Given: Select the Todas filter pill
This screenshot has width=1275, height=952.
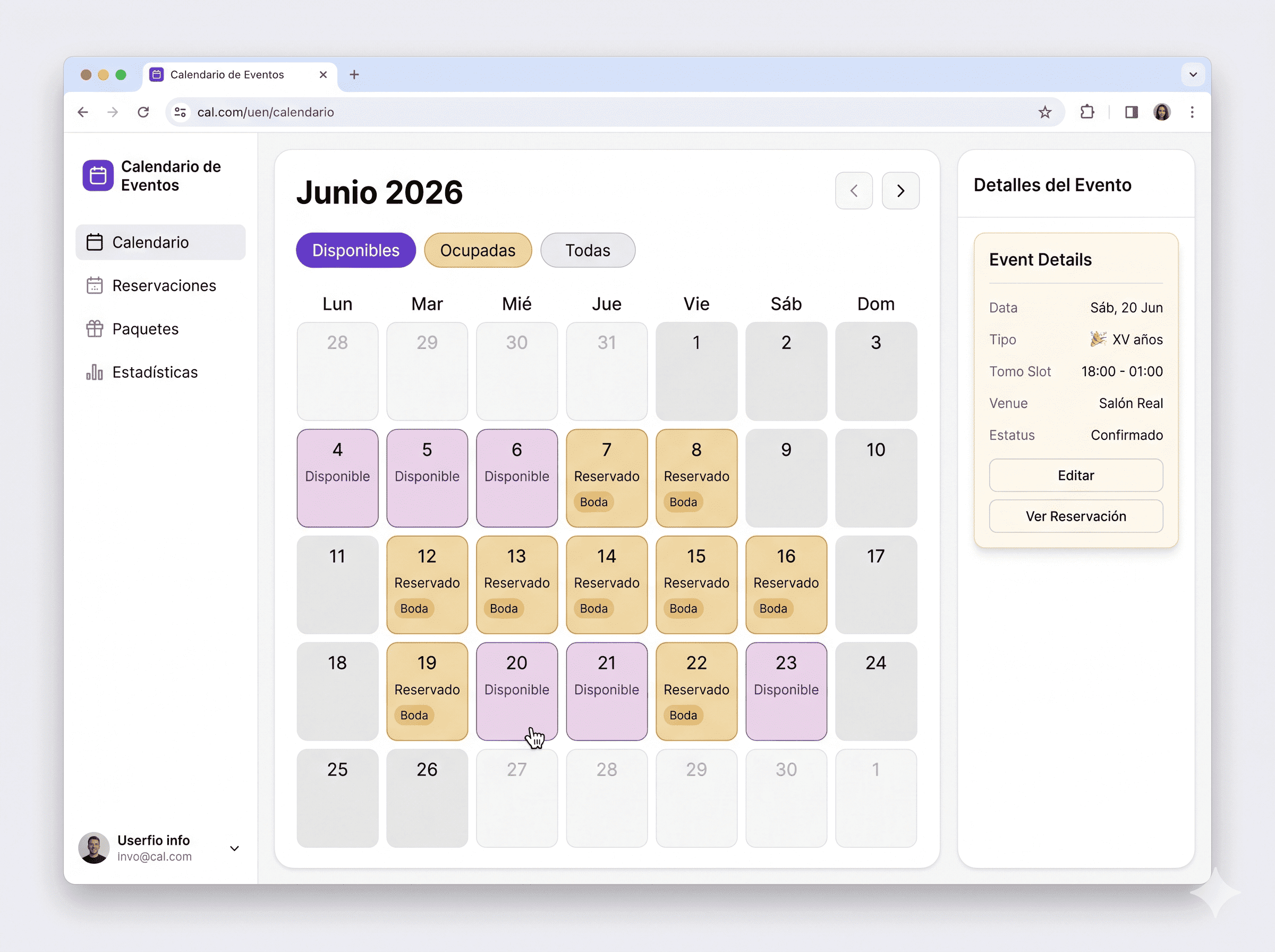Looking at the screenshot, I should 588,250.
